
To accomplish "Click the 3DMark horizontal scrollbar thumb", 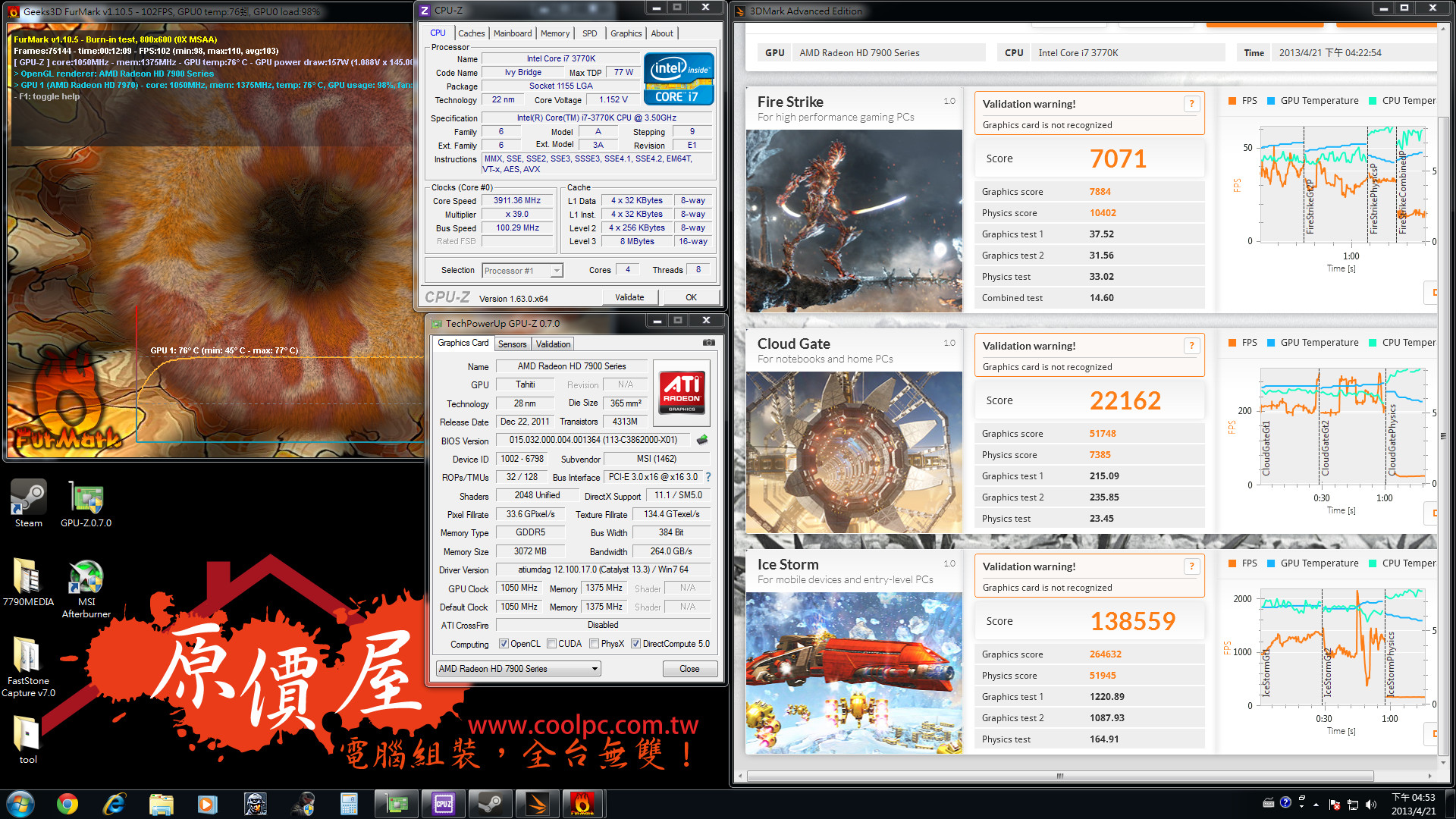I will point(1060,776).
